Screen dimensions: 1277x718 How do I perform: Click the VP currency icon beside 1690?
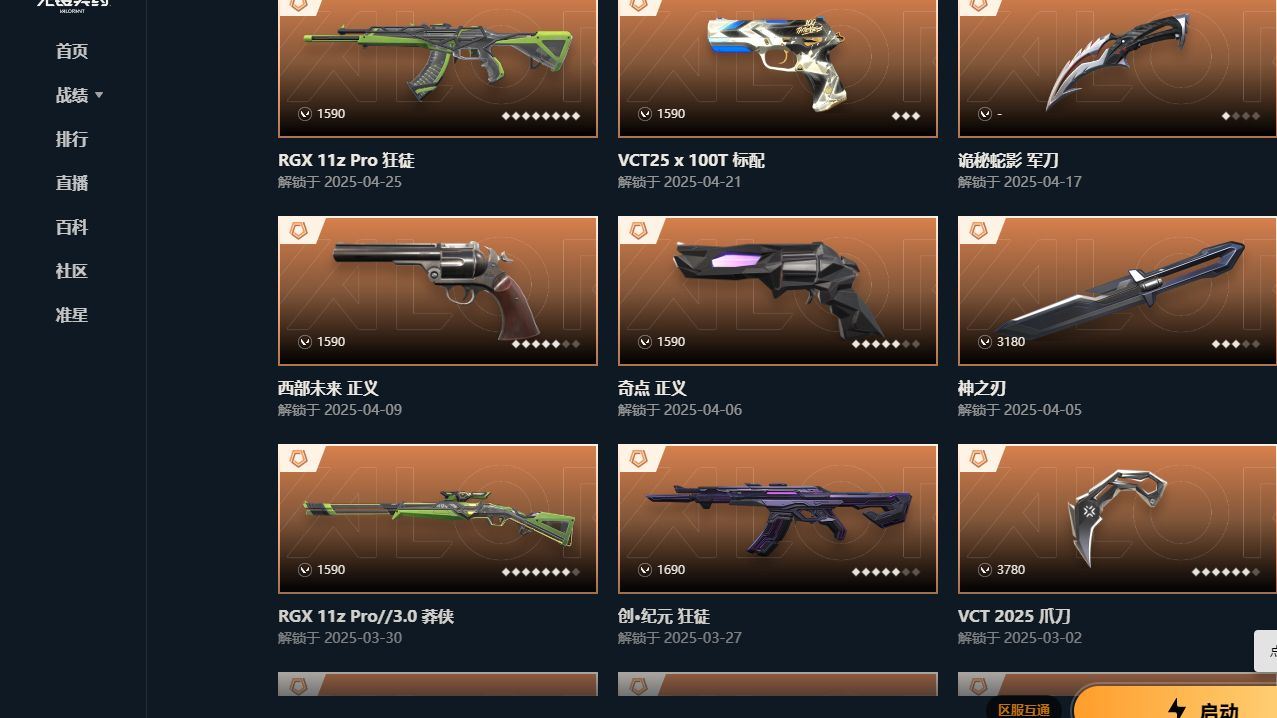pyautogui.click(x=645, y=570)
